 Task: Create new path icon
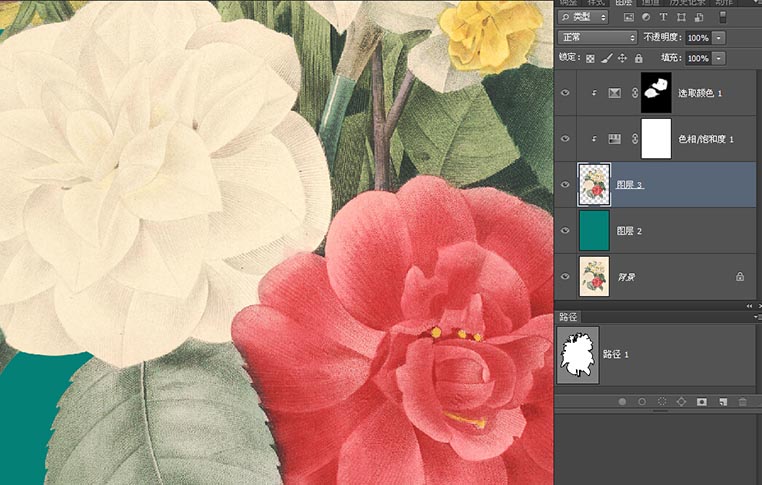723,401
